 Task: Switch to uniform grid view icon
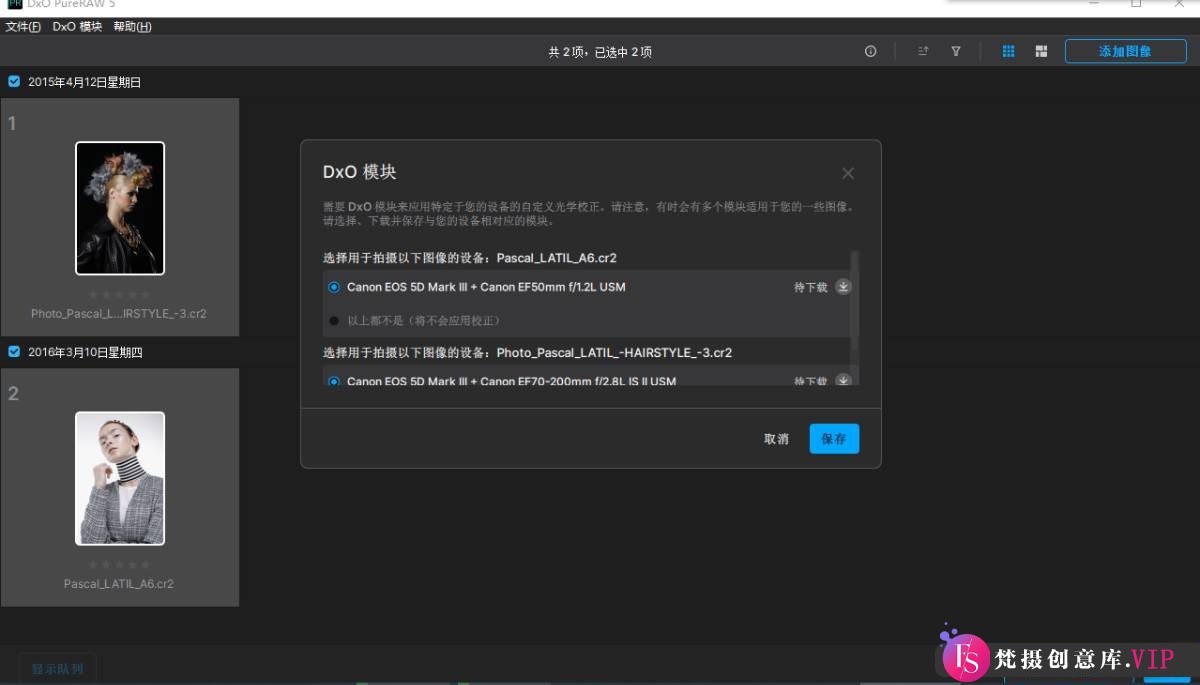point(1009,51)
